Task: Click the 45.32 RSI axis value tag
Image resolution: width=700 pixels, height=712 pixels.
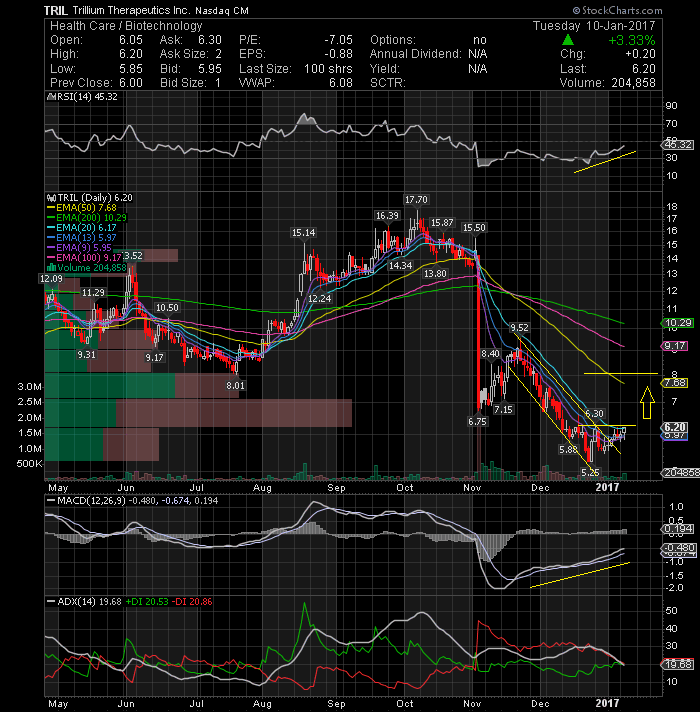Action: point(678,145)
